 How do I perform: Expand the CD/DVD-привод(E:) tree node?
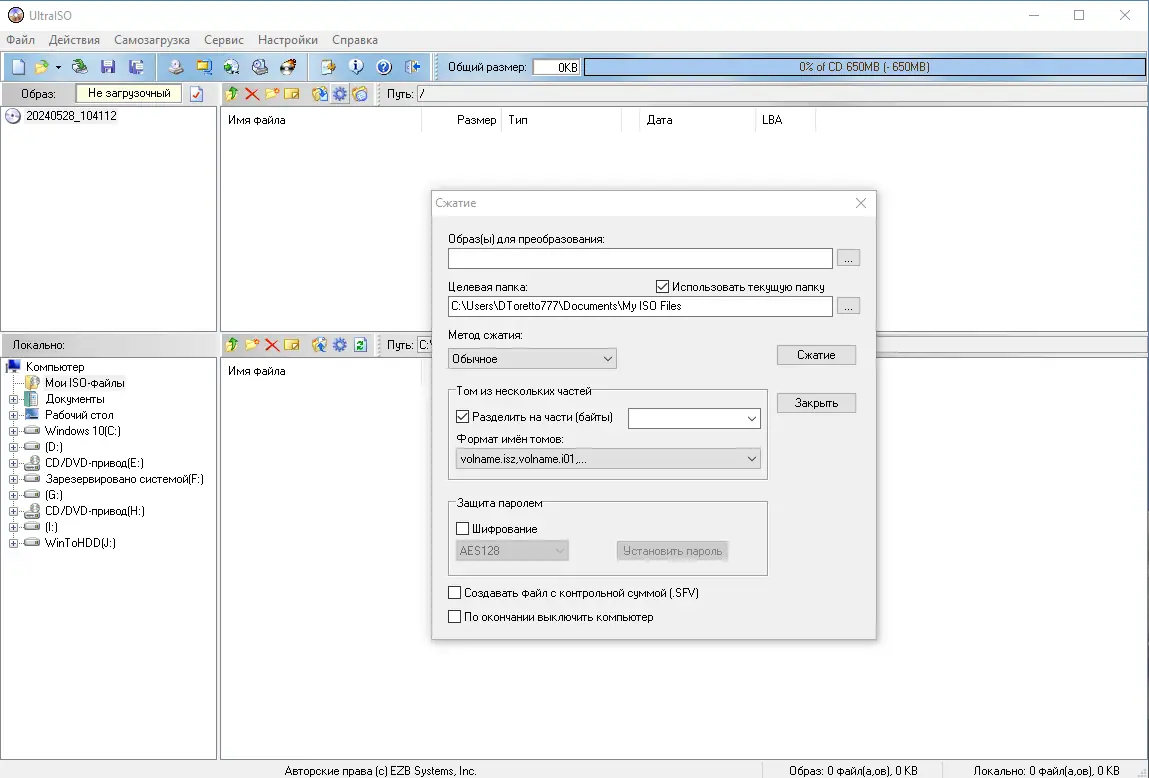[13, 464]
